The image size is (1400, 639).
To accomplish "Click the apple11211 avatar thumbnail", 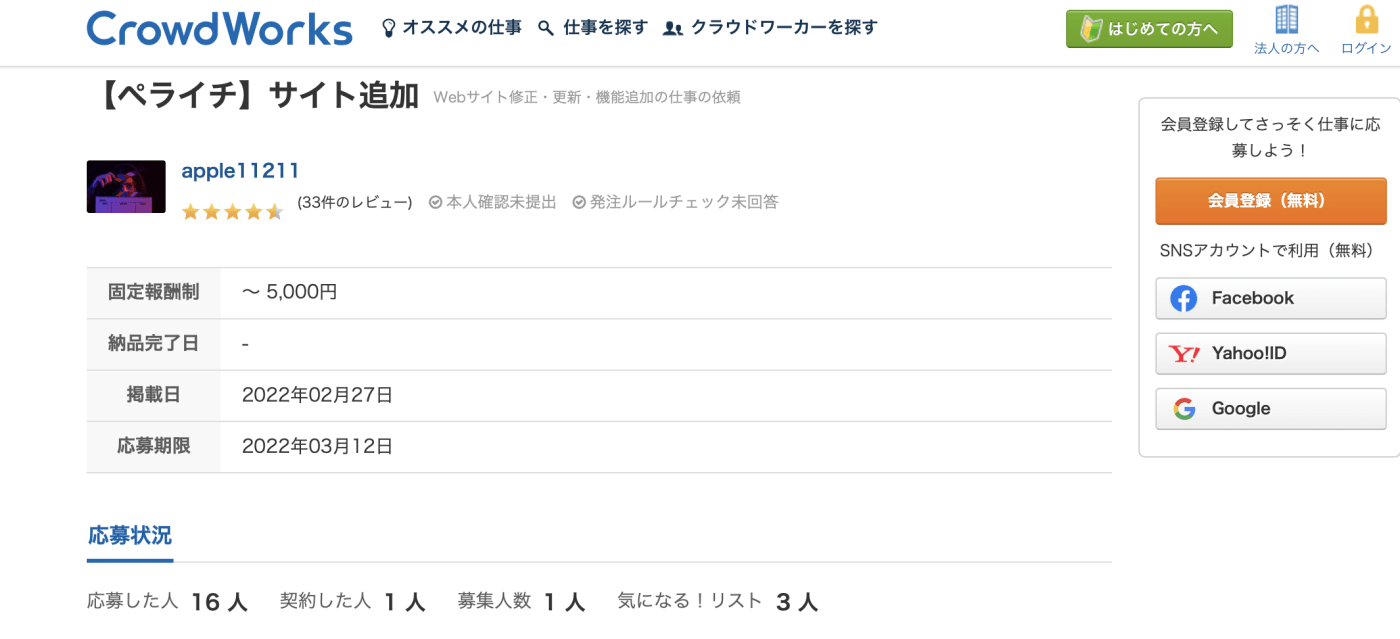I will 126,187.
